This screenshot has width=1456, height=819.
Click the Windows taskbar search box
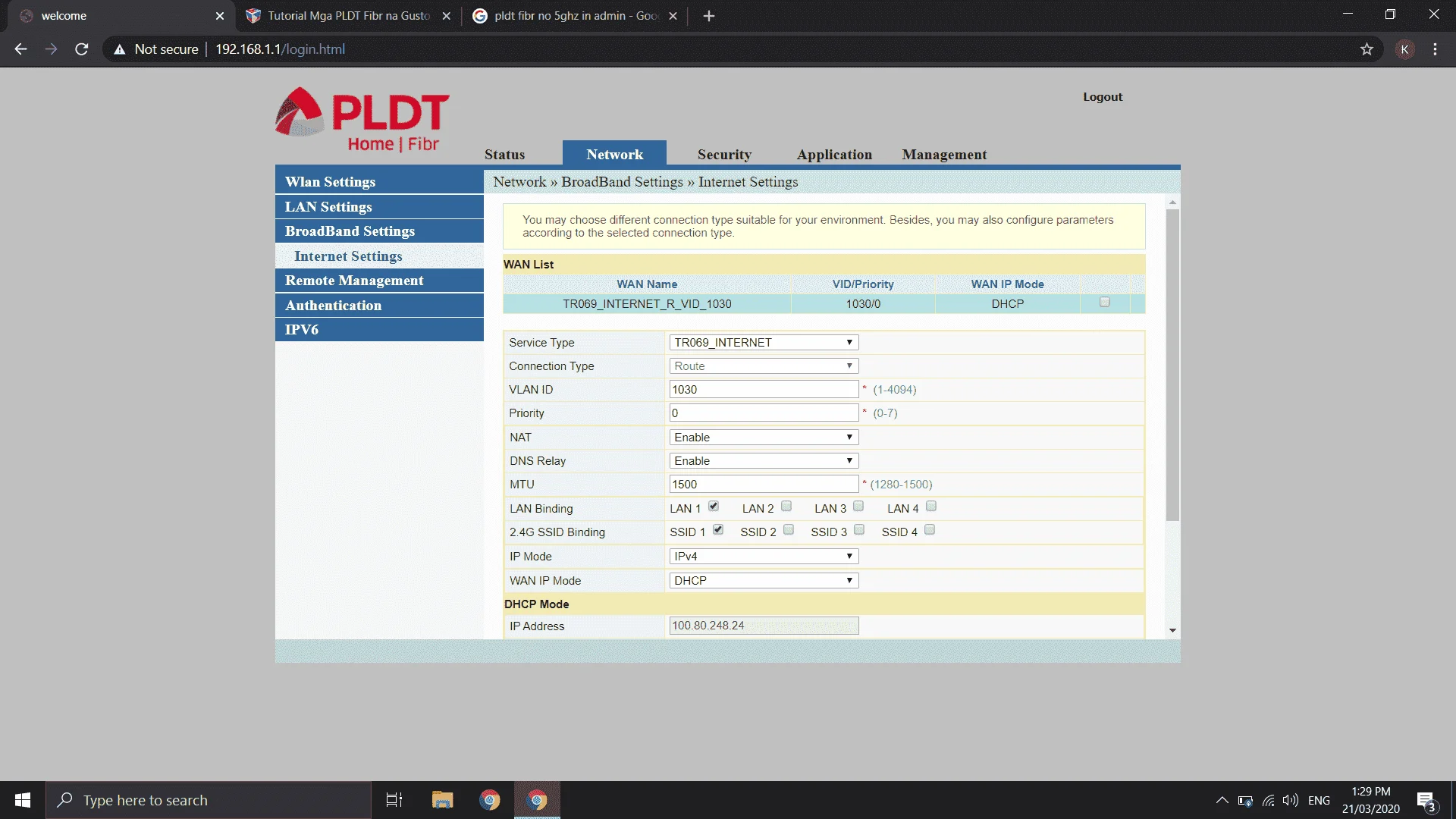point(209,800)
